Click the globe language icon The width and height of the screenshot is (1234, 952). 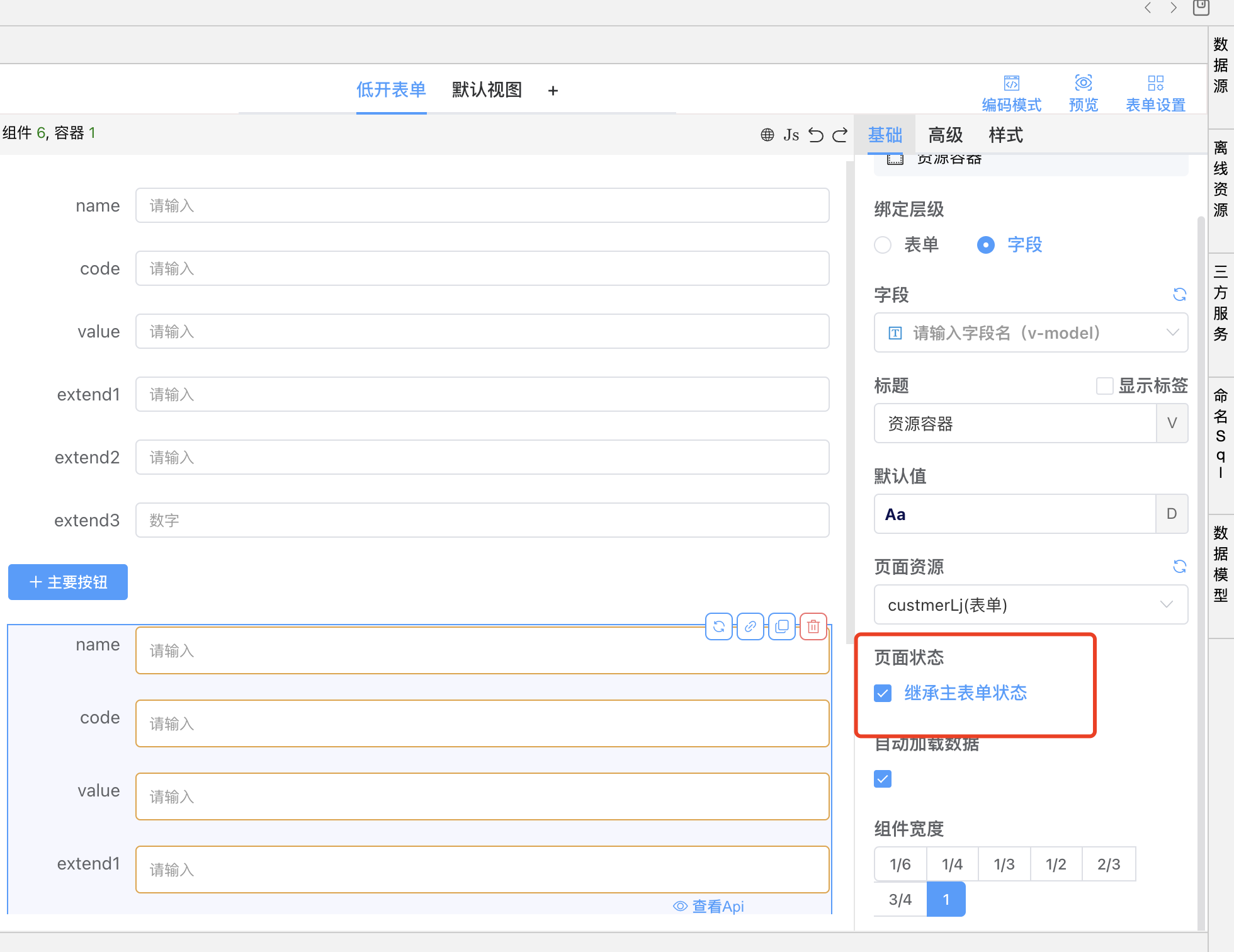pos(767,135)
